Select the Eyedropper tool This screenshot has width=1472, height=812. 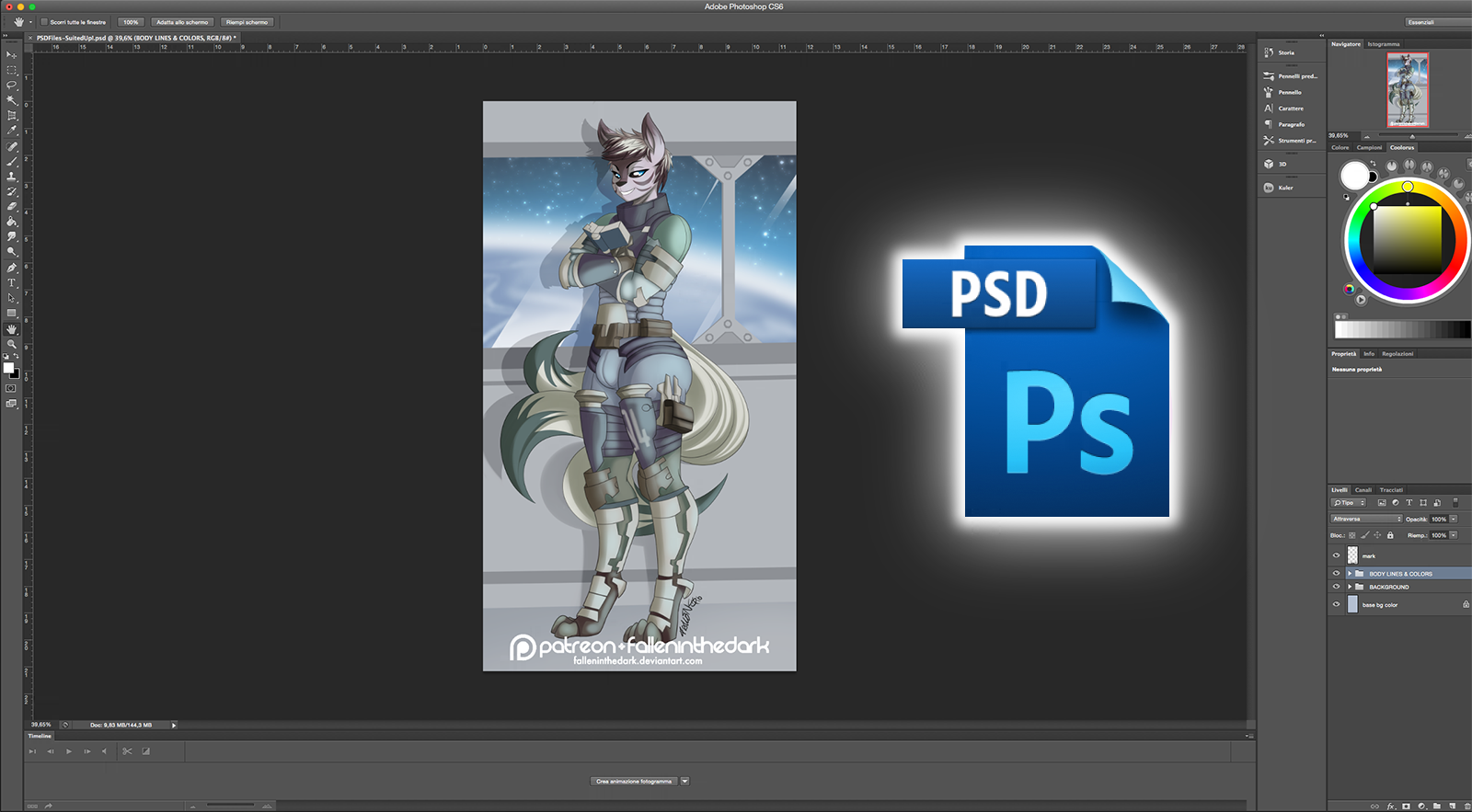pyautogui.click(x=11, y=131)
